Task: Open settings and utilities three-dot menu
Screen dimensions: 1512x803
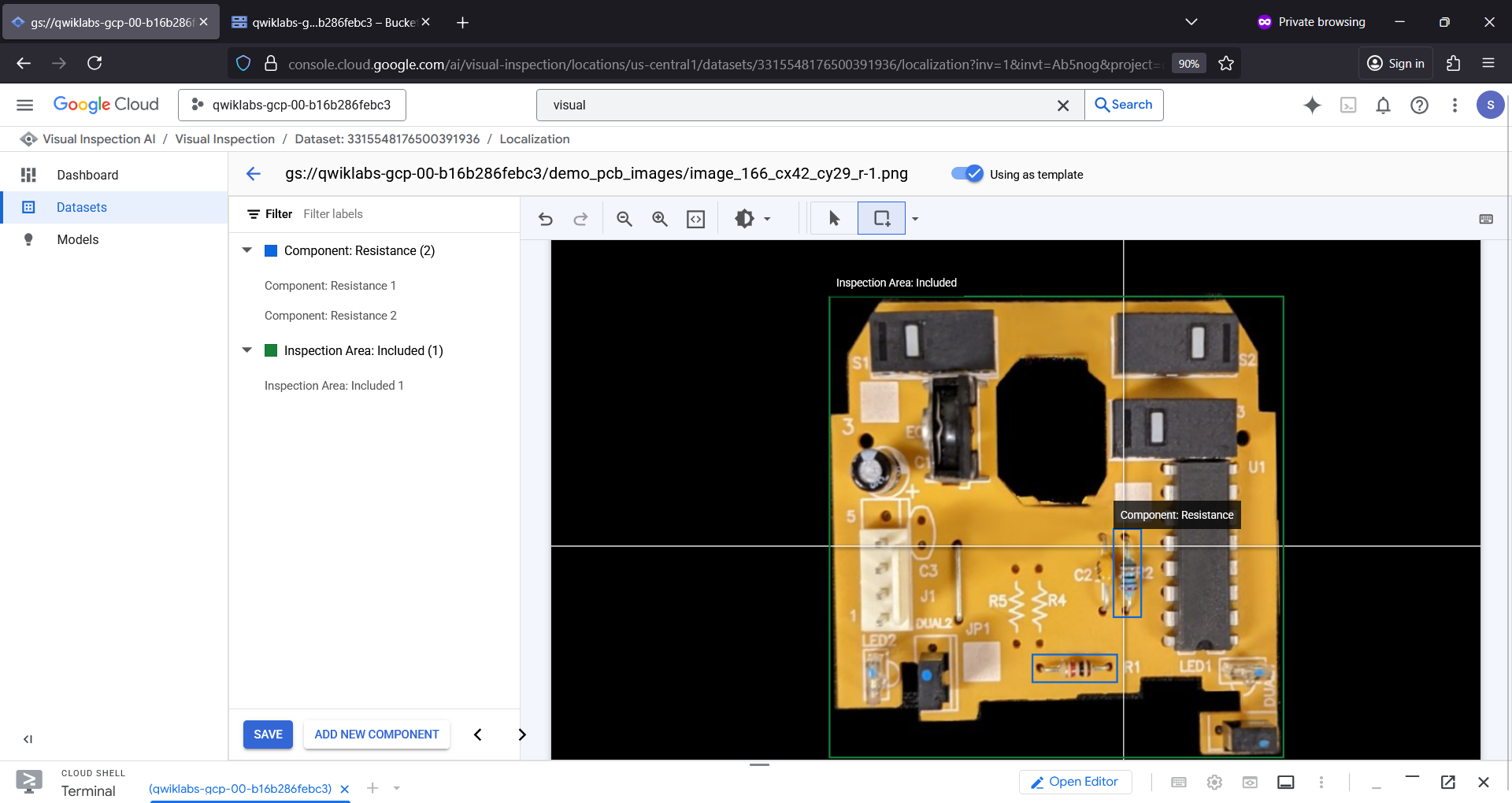Action: 1455,105
